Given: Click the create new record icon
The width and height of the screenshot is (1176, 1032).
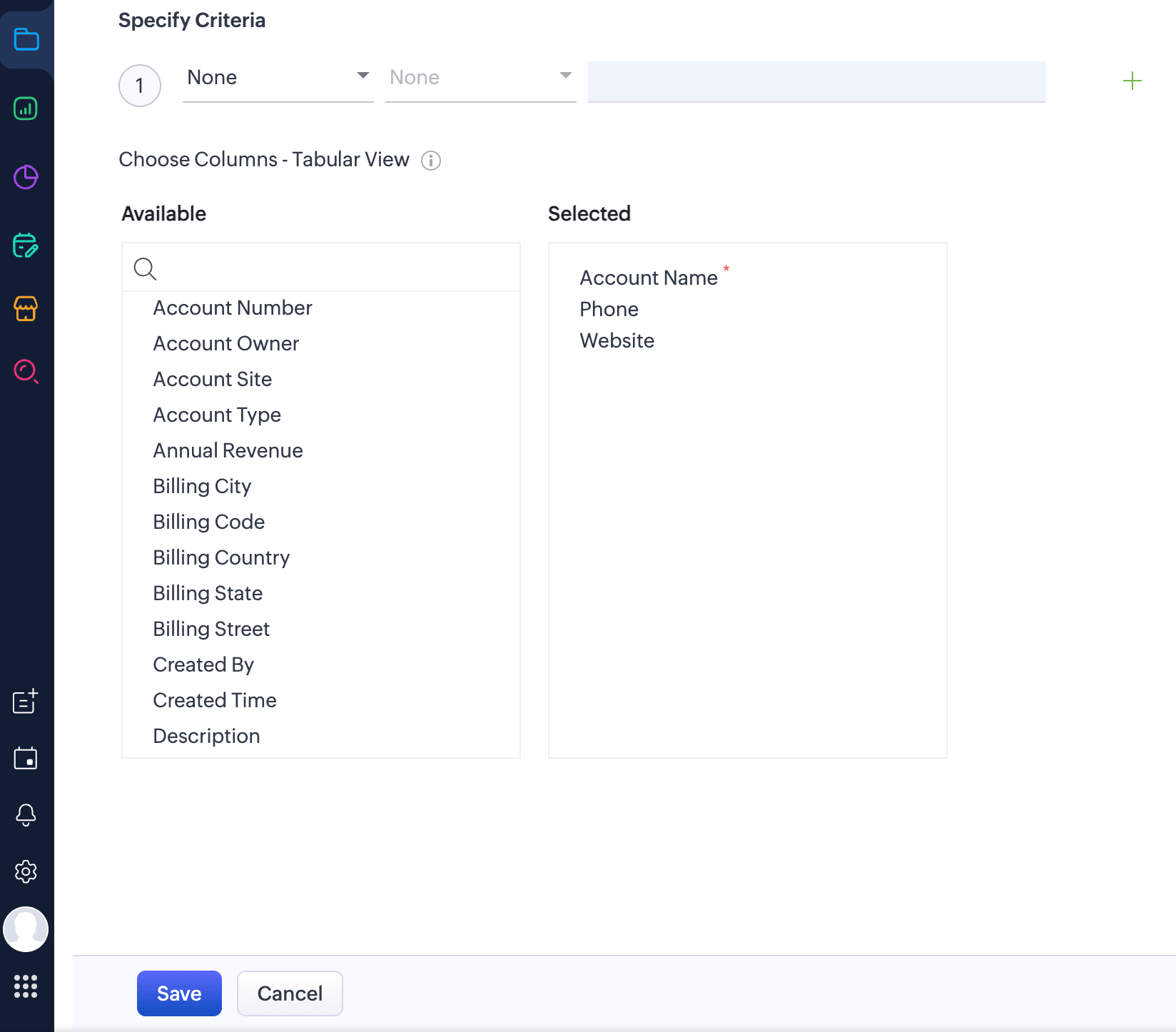Looking at the screenshot, I should pyautogui.click(x=26, y=702).
